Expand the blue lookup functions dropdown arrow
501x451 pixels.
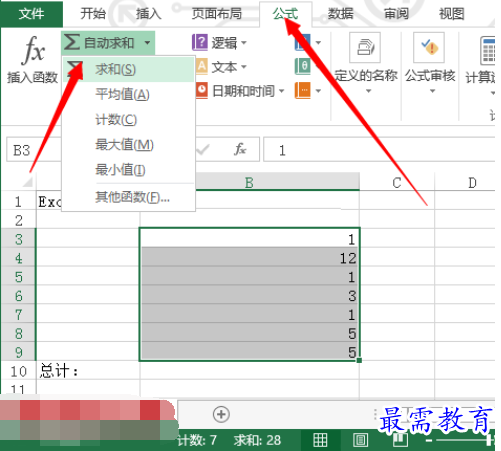pos(318,43)
